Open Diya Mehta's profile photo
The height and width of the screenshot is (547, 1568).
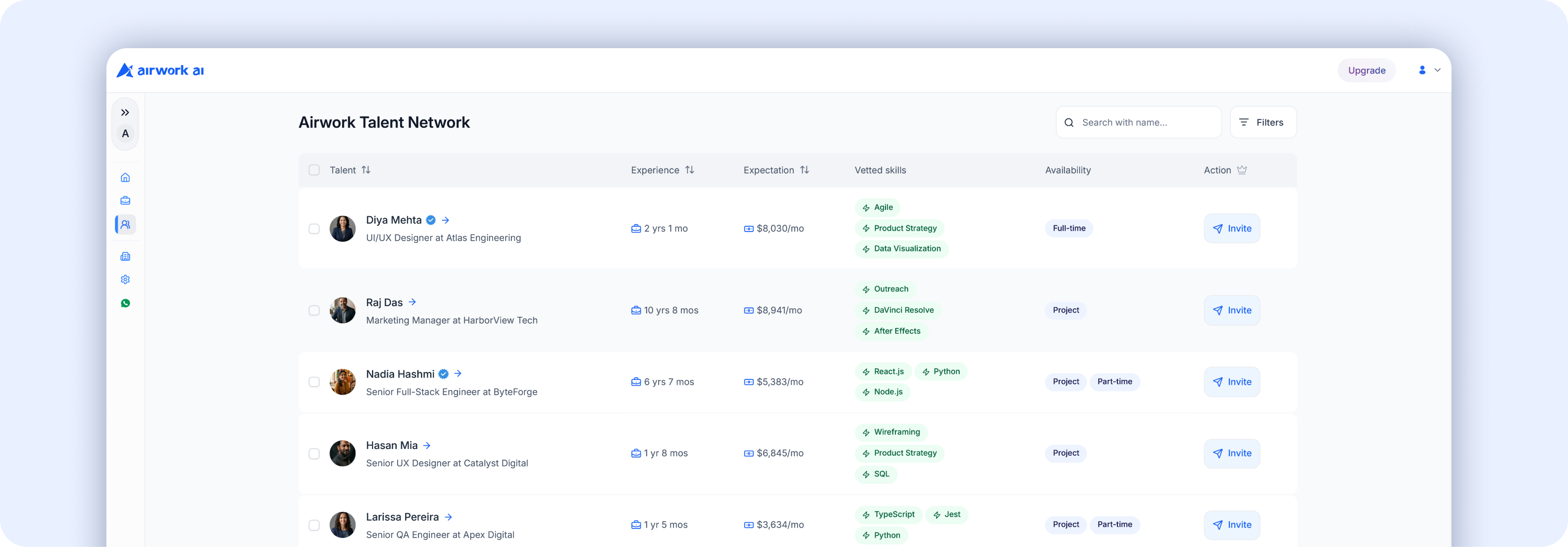pyautogui.click(x=343, y=229)
